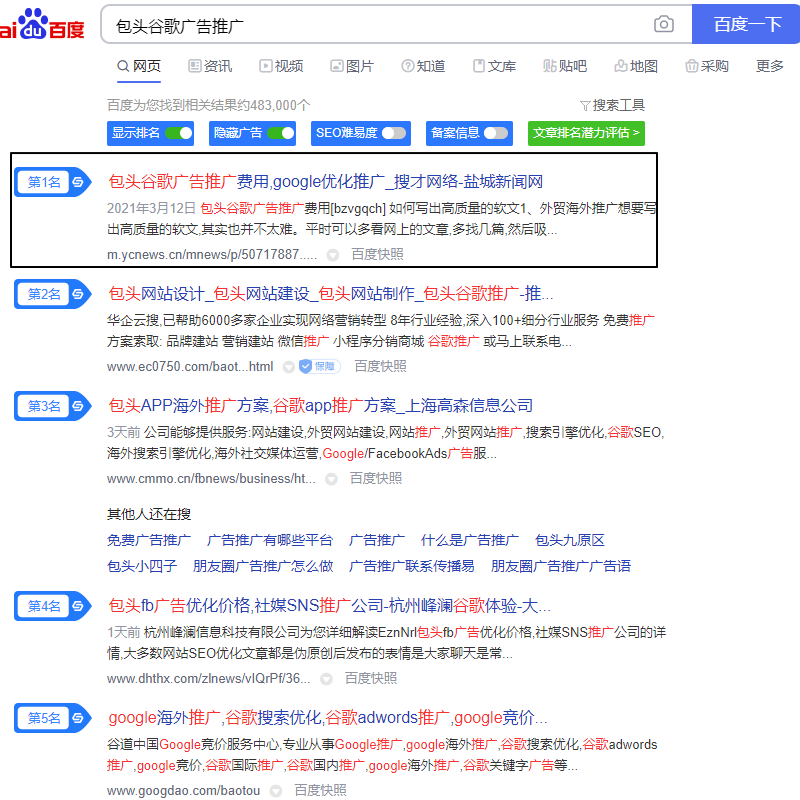Open google海外推广 fifth result title
Screen dimensions: 800x800
(328, 718)
